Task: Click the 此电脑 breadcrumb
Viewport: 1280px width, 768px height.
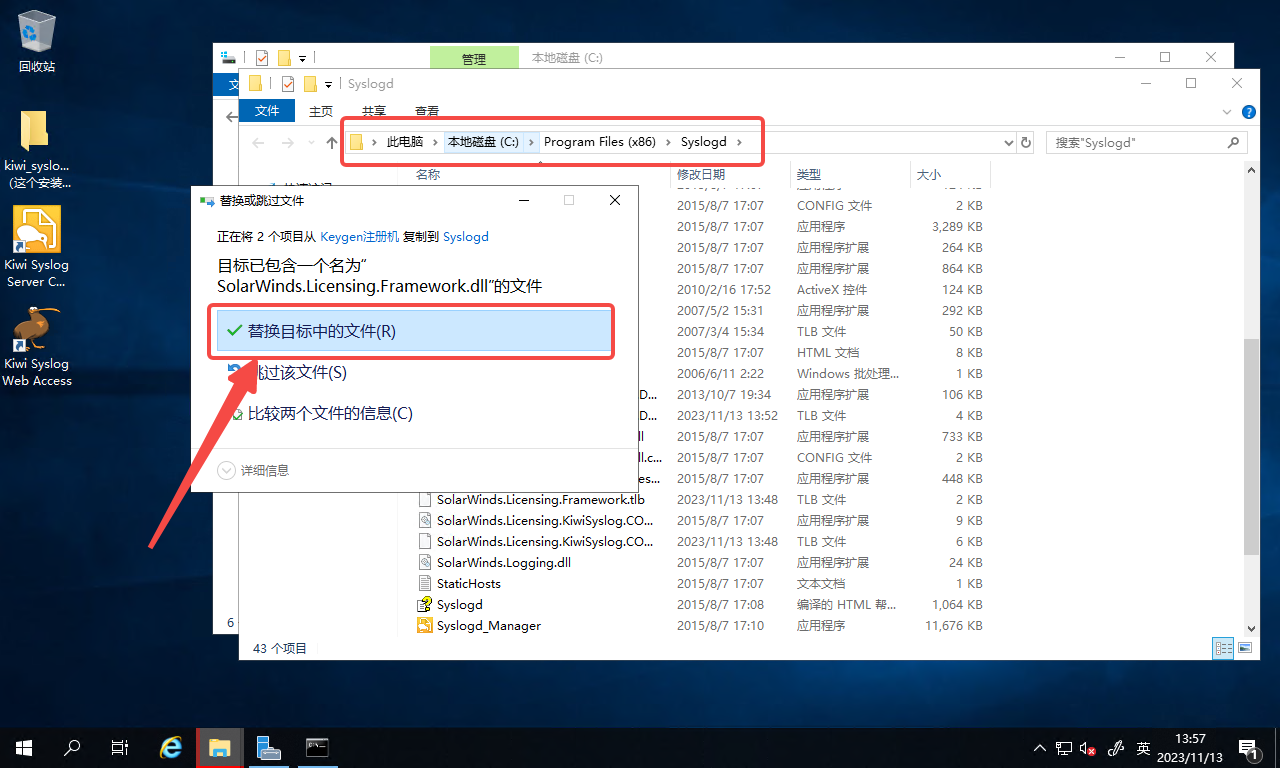Action: 405,142
